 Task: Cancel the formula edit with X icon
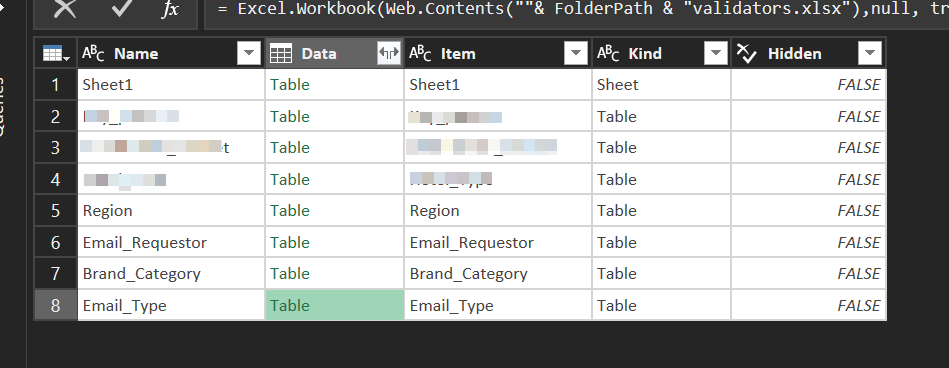(x=65, y=8)
